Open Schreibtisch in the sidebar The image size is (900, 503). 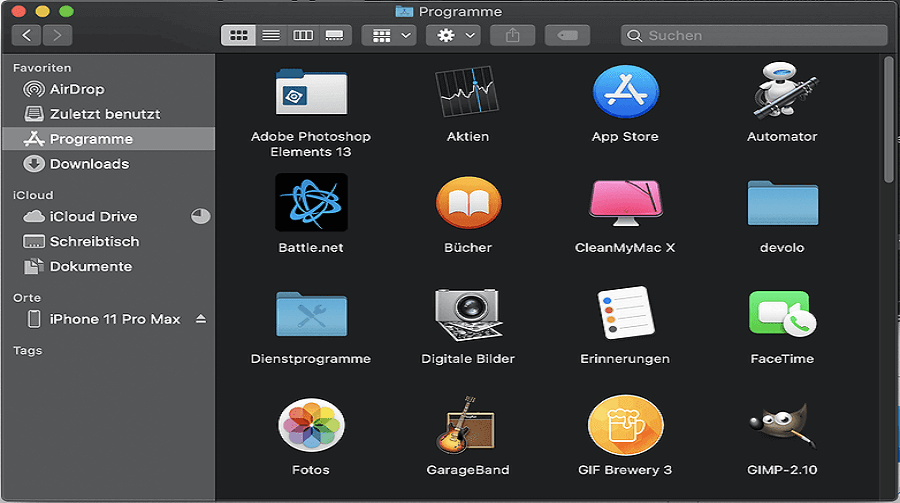pyautogui.click(x=108, y=241)
